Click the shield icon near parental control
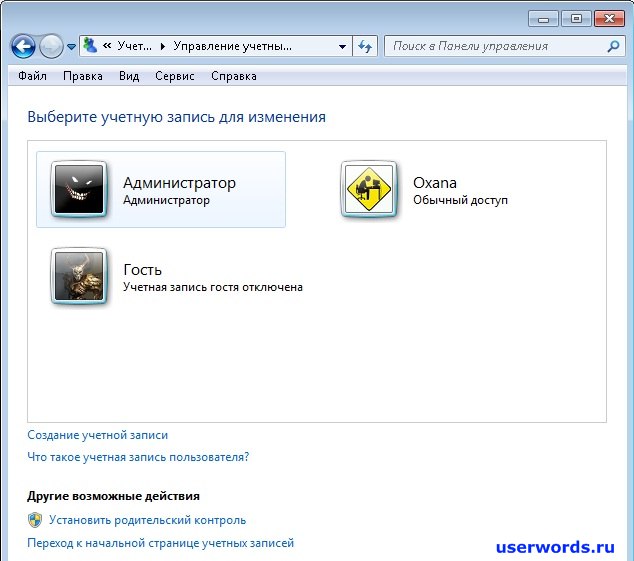This screenshot has width=634, height=561. click(x=35, y=520)
